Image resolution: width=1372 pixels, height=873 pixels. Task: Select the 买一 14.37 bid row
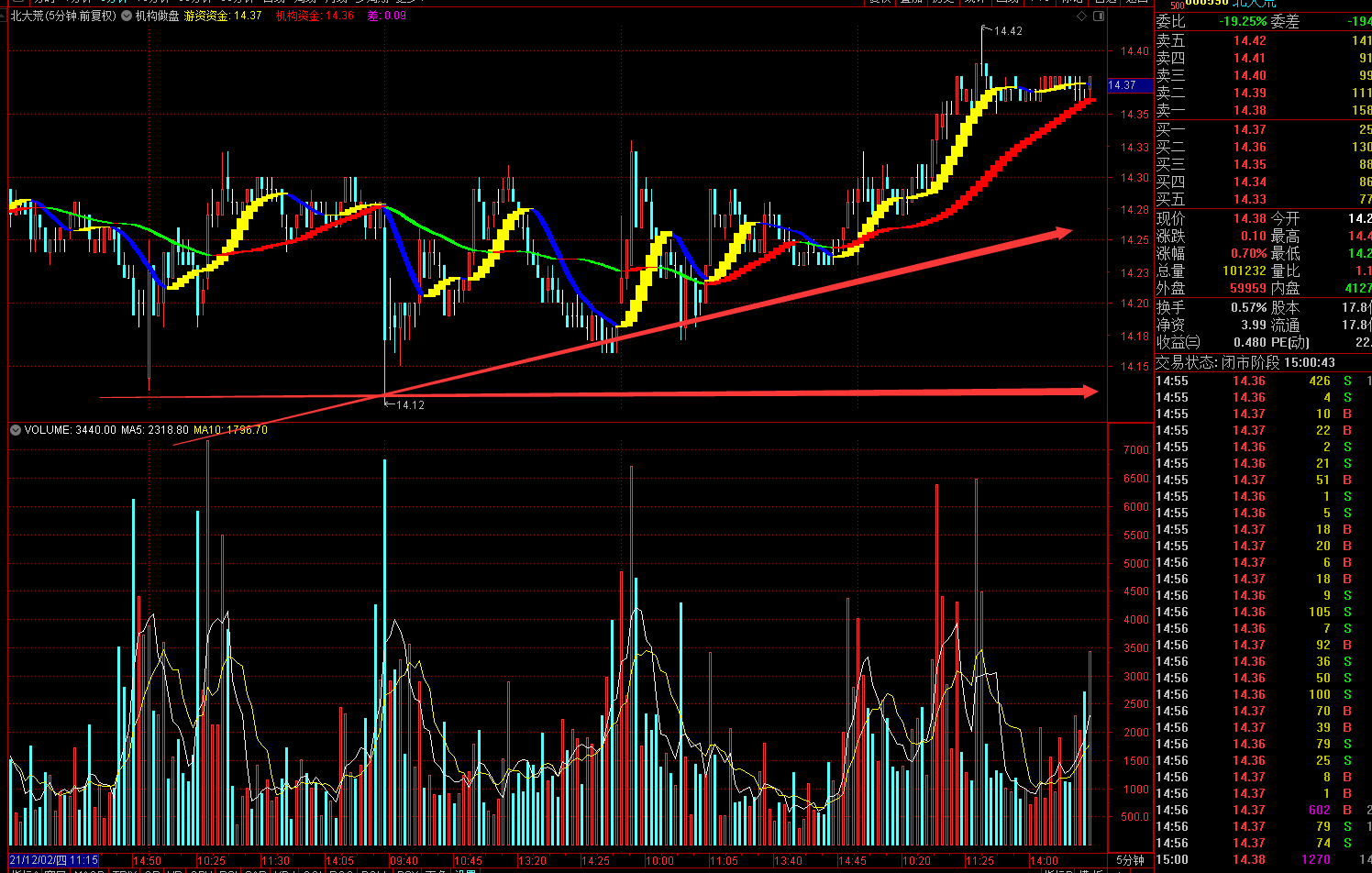tap(1264, 129)
